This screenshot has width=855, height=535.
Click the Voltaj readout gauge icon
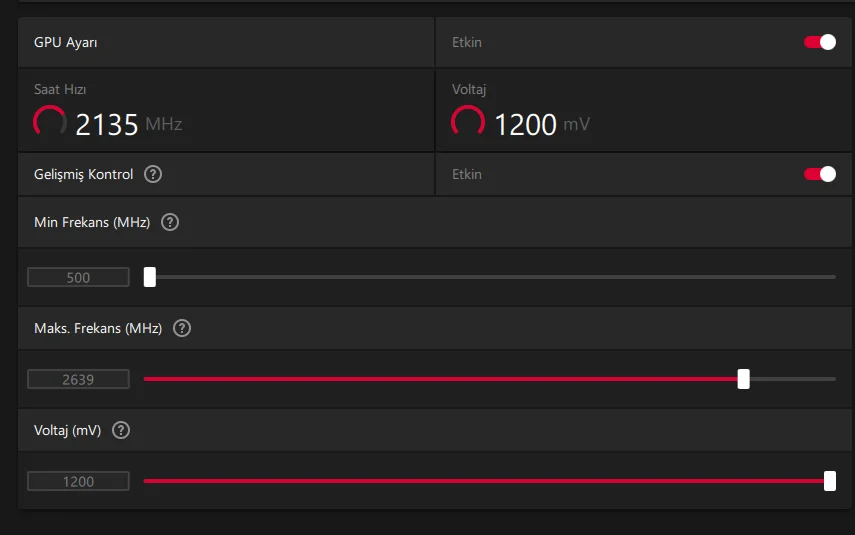pyautogui.click(x=468, y=123)
